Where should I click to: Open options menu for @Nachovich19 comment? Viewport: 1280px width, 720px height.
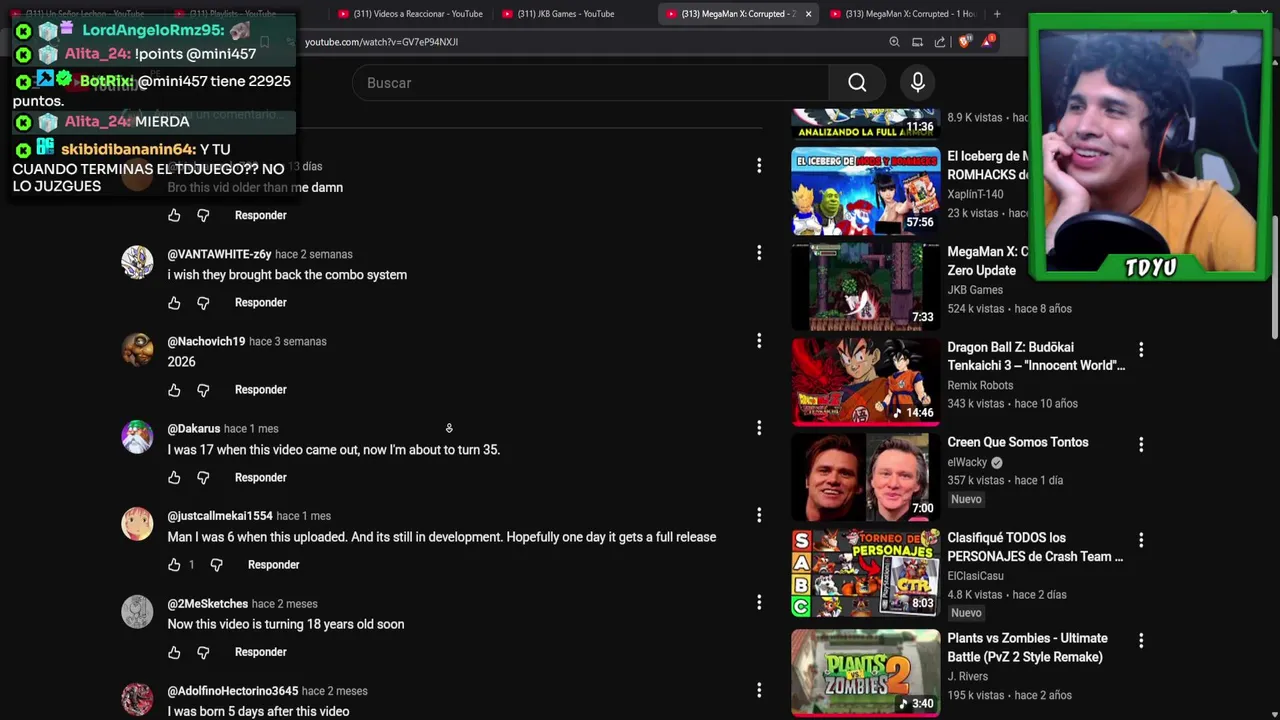pyautogui.click(x=759, y=340)
